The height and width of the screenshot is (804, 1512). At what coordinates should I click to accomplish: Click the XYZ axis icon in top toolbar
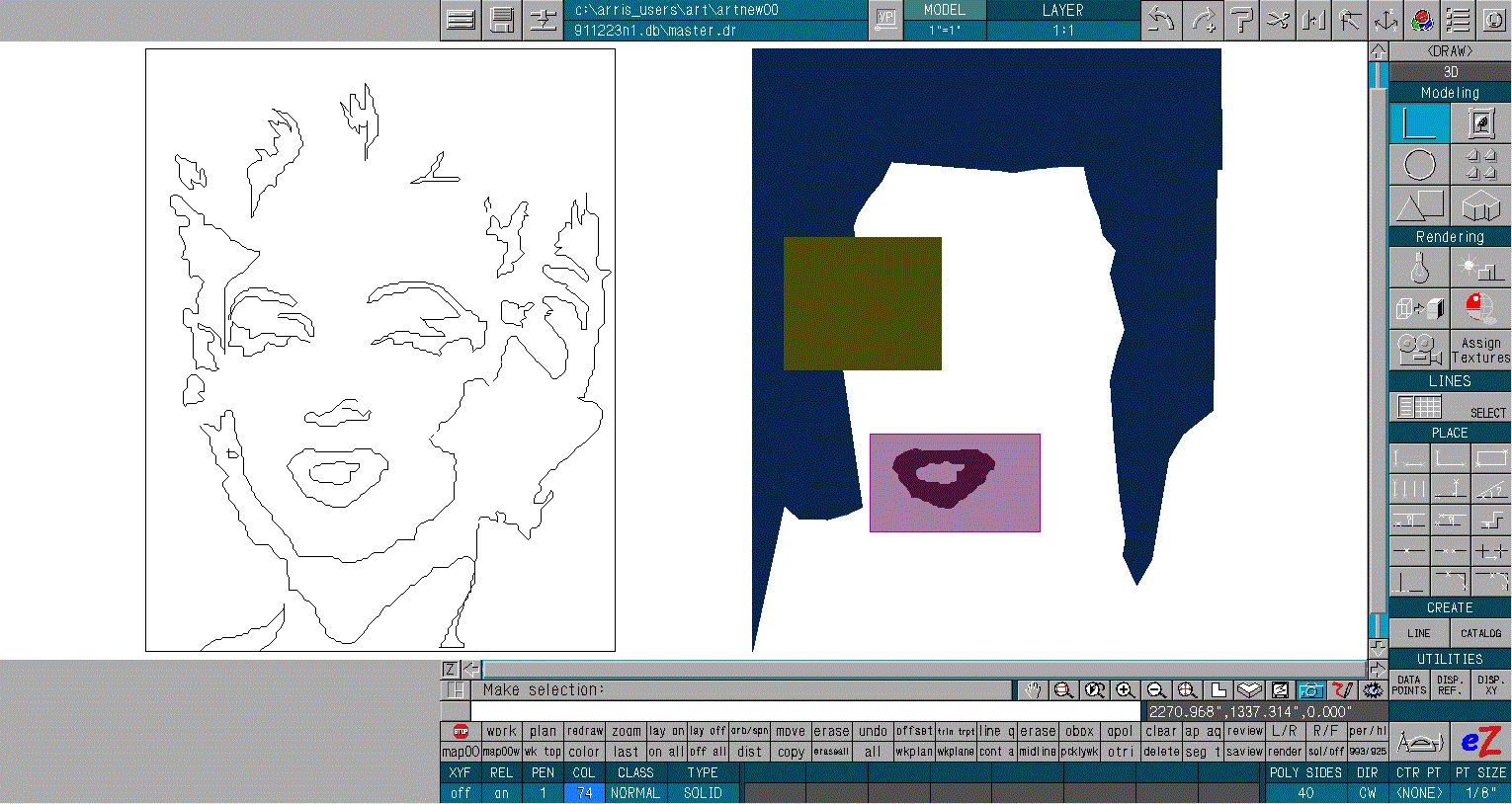[1386, 20]
